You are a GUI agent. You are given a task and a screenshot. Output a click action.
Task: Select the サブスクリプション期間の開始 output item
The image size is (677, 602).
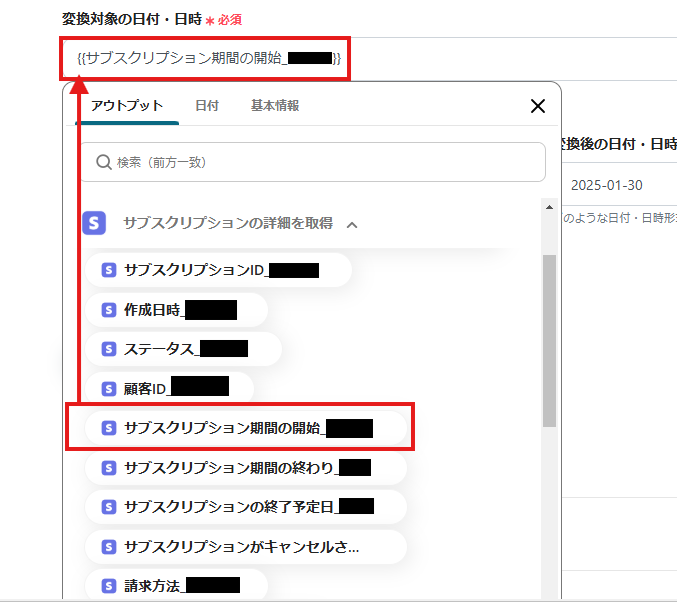[x=246, y=428]
